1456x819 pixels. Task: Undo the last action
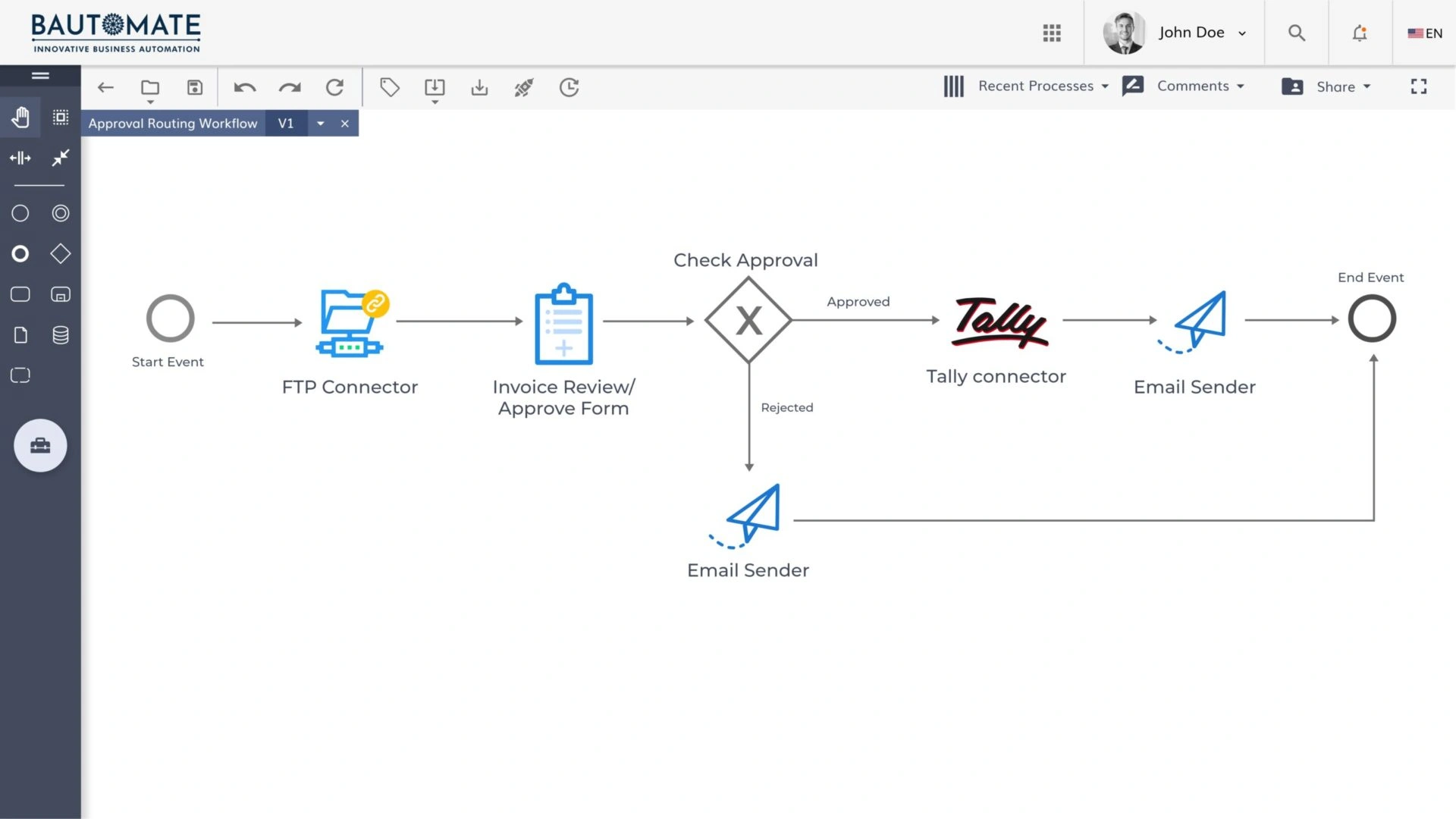coord(245,87)
